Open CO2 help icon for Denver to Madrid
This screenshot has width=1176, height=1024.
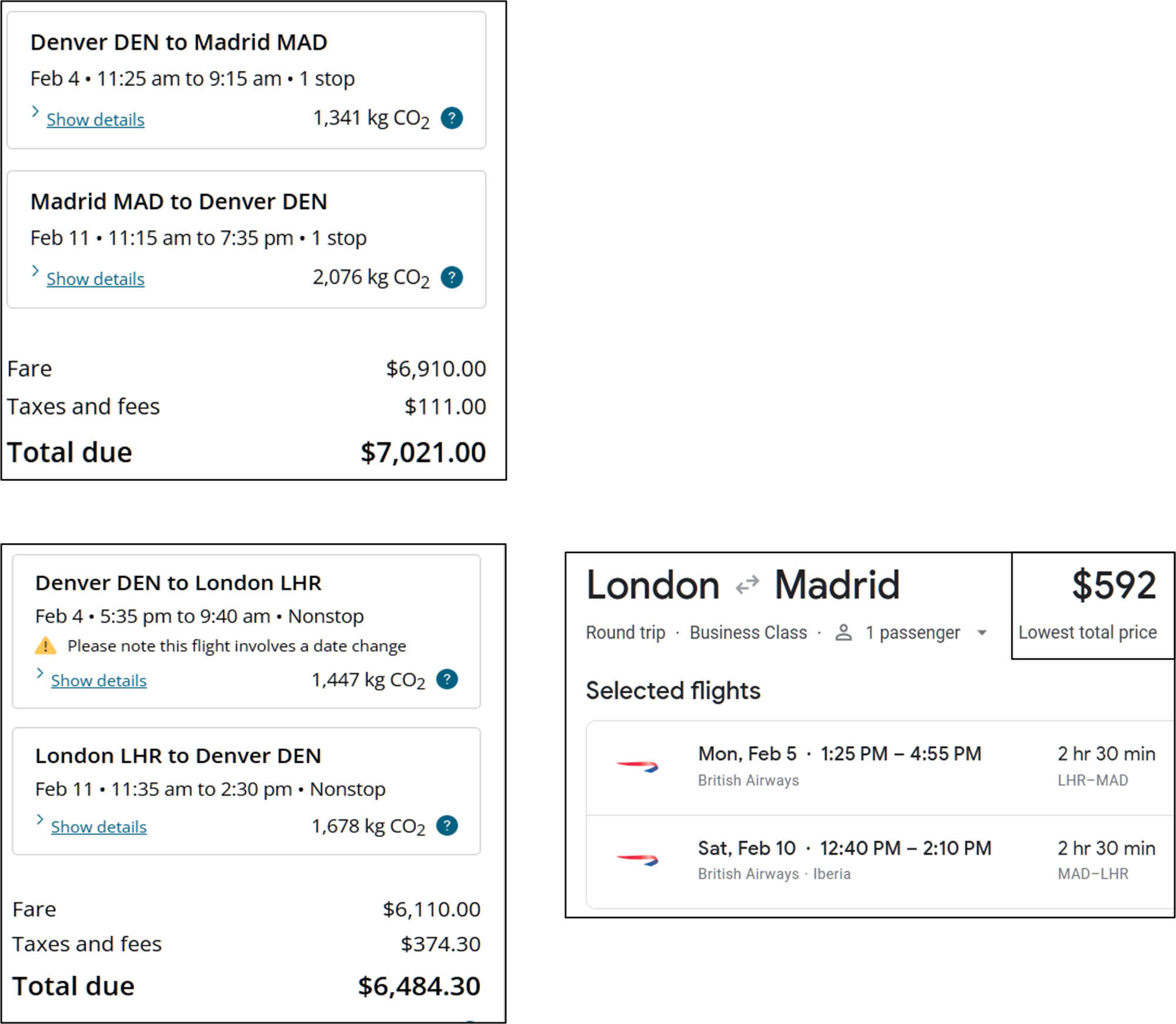coord(452,118)
